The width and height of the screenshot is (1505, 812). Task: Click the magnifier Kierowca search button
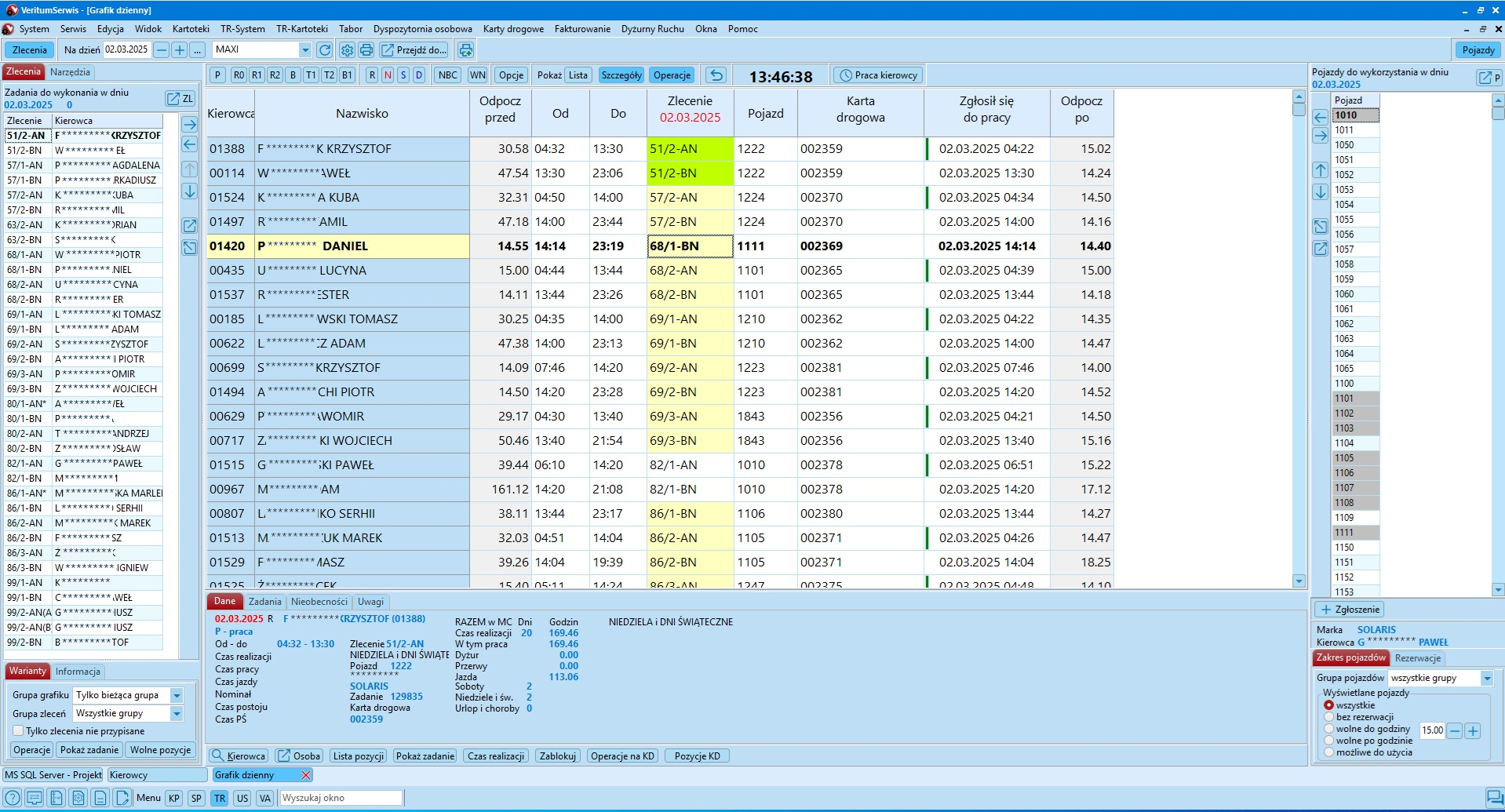(x=239, y=756)
